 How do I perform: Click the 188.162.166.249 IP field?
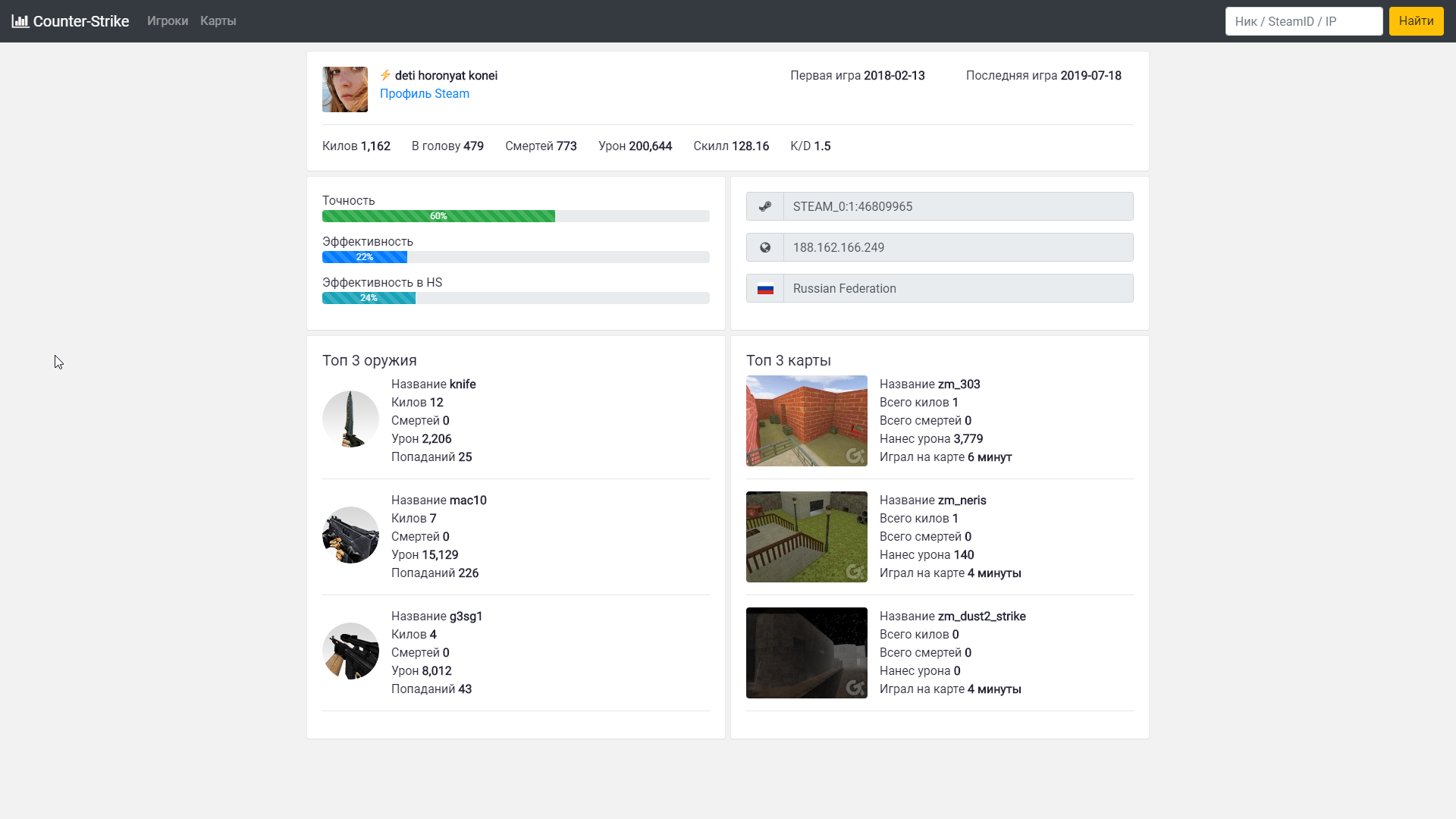pos(959,247)
